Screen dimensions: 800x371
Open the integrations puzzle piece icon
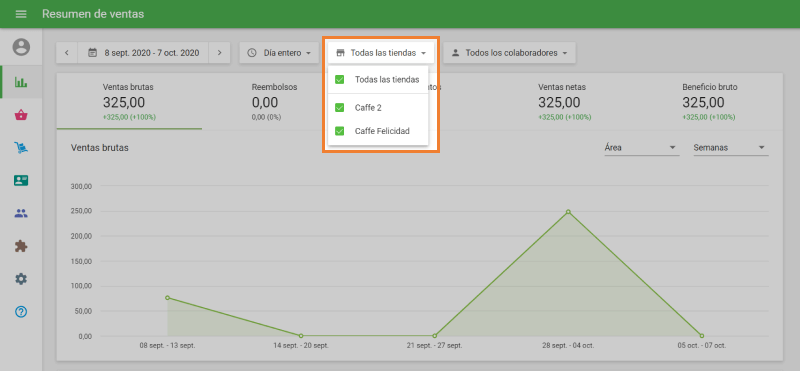click(x=21, y=246)
